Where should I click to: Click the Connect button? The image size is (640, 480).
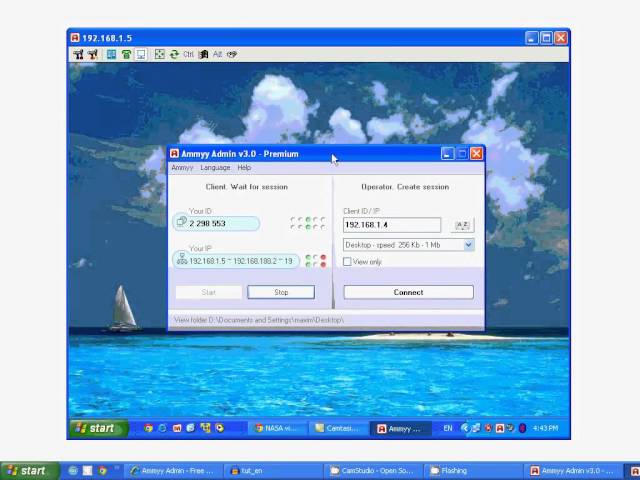click(x=408, y=292)
